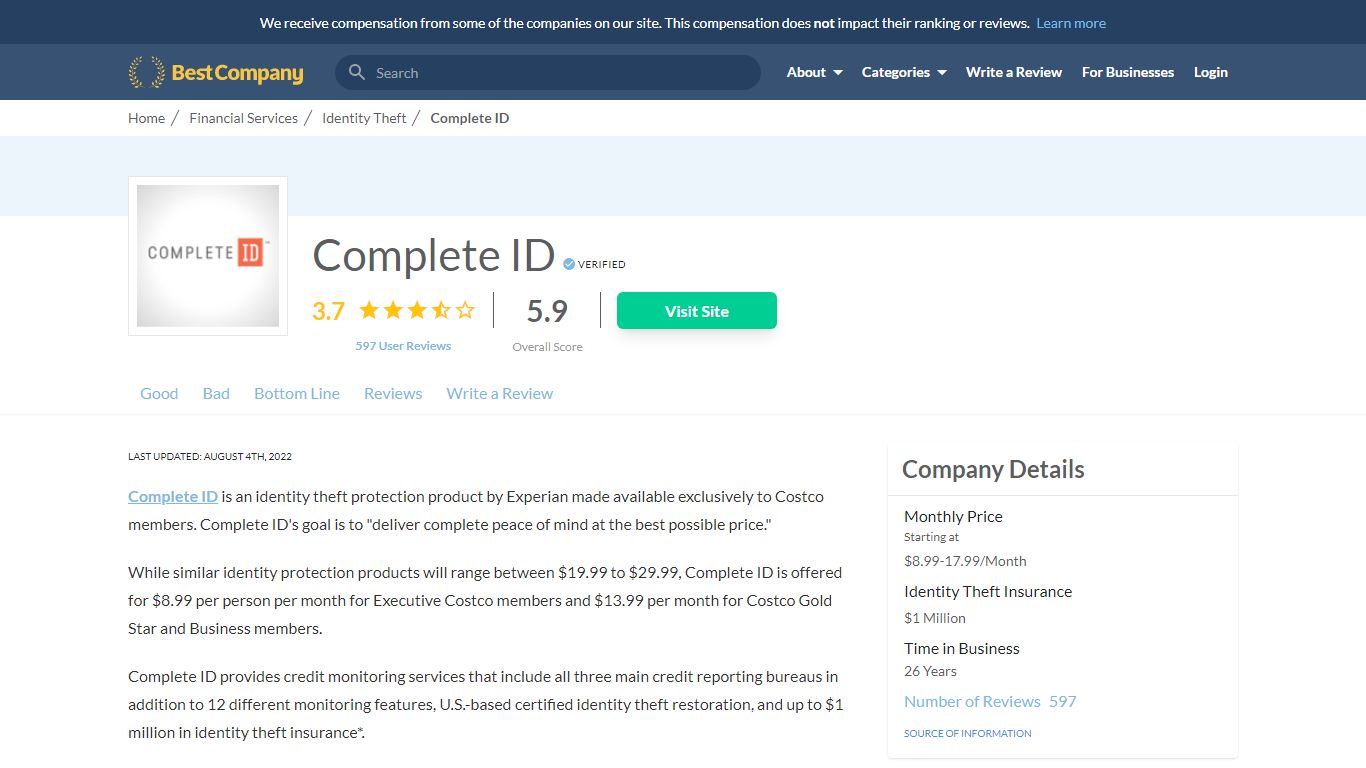Click the 3.7 rating number
The image size is (1366, 768).
328,311
